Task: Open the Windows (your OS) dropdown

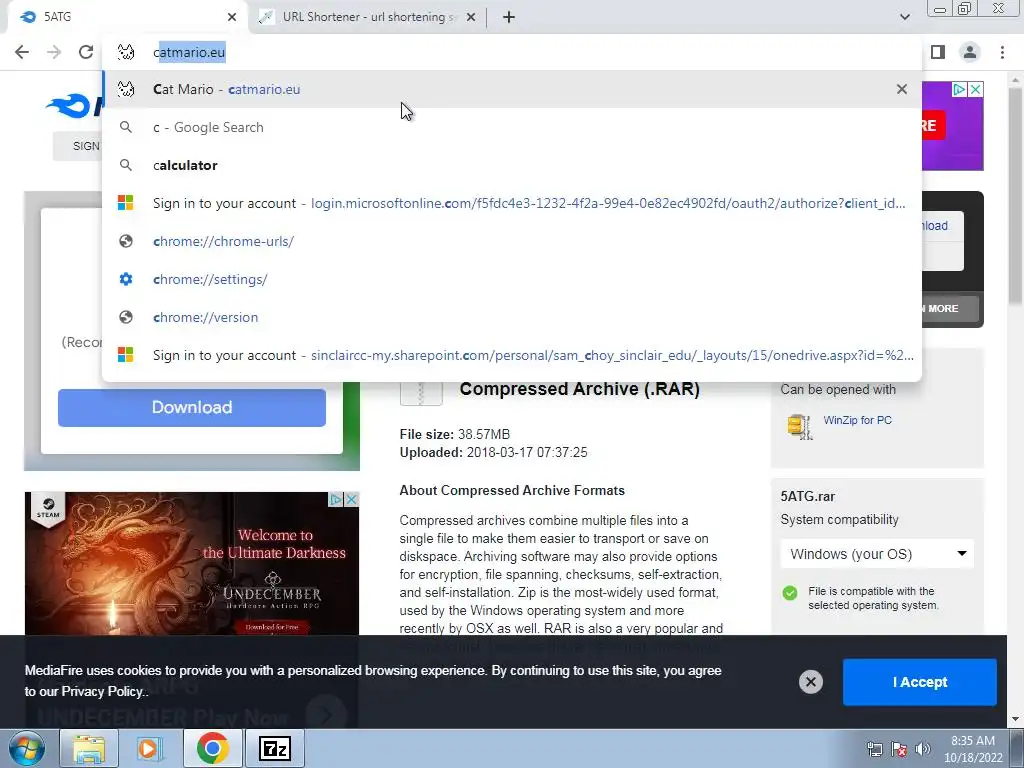Action: (877, 554)
